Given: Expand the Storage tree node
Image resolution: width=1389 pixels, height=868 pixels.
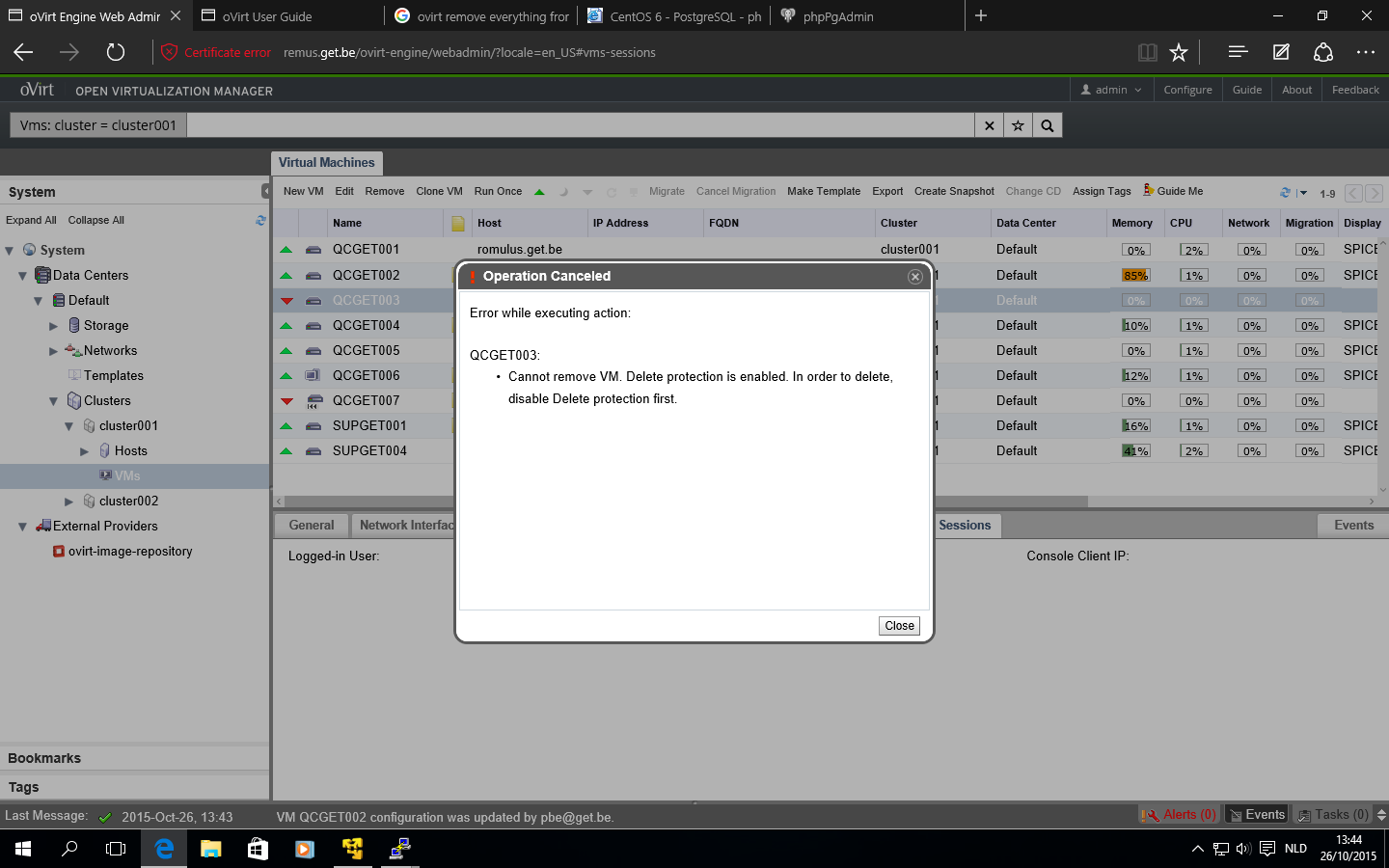Looking at the screenshot, I should 54,326.
